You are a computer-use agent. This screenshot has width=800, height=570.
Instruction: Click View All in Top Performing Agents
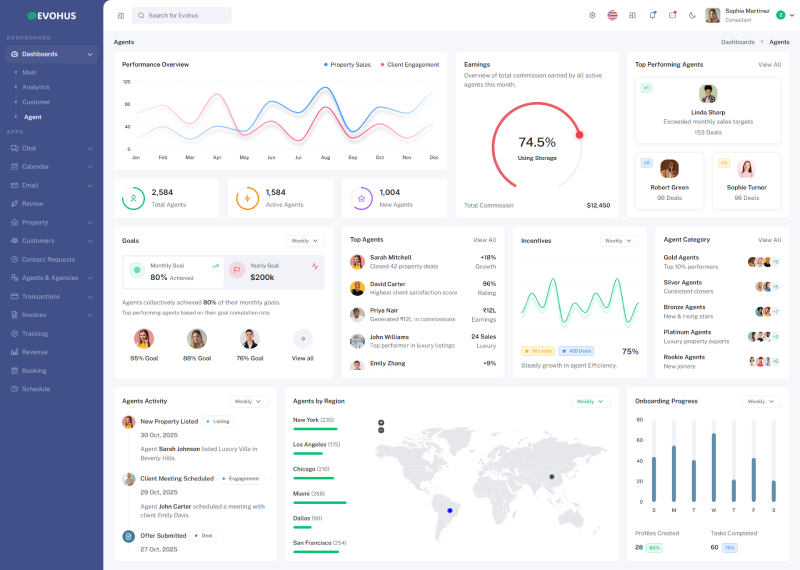pyautogui.click(x=769, y=64)
